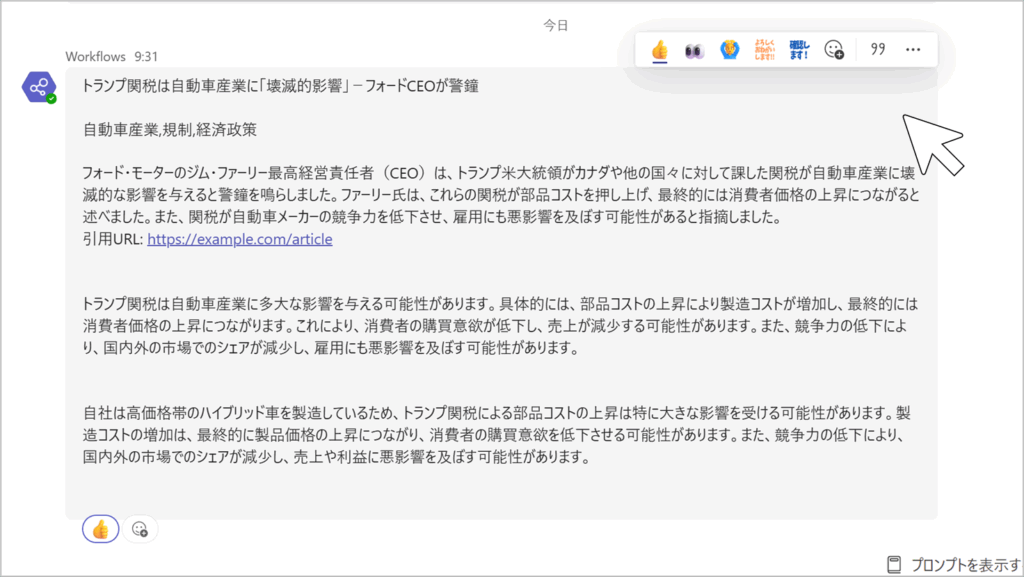Add a reaction using smiley below the message
This screenshot has height=577, width=1024.
(x=140, y=529)
